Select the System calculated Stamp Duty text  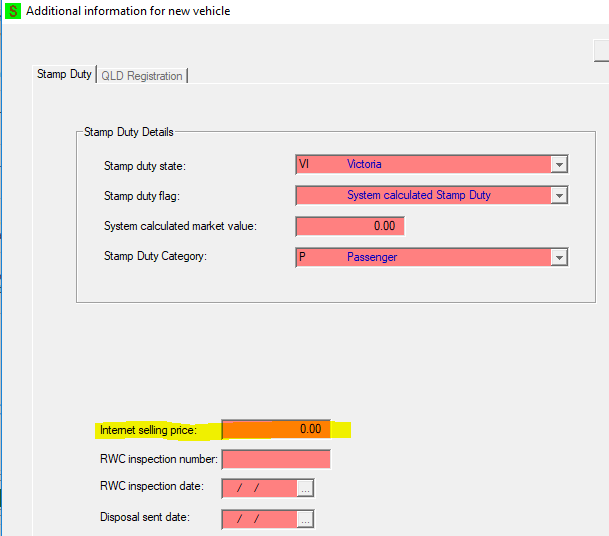click(418, 196)
